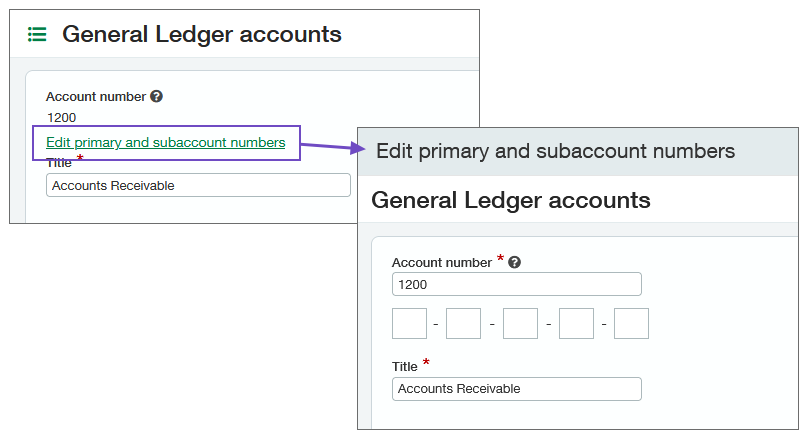Viewport: 808px width, 439px height.
Task: Click General Ledger accounts heading beside menu icon
Action: click(202, 35)
